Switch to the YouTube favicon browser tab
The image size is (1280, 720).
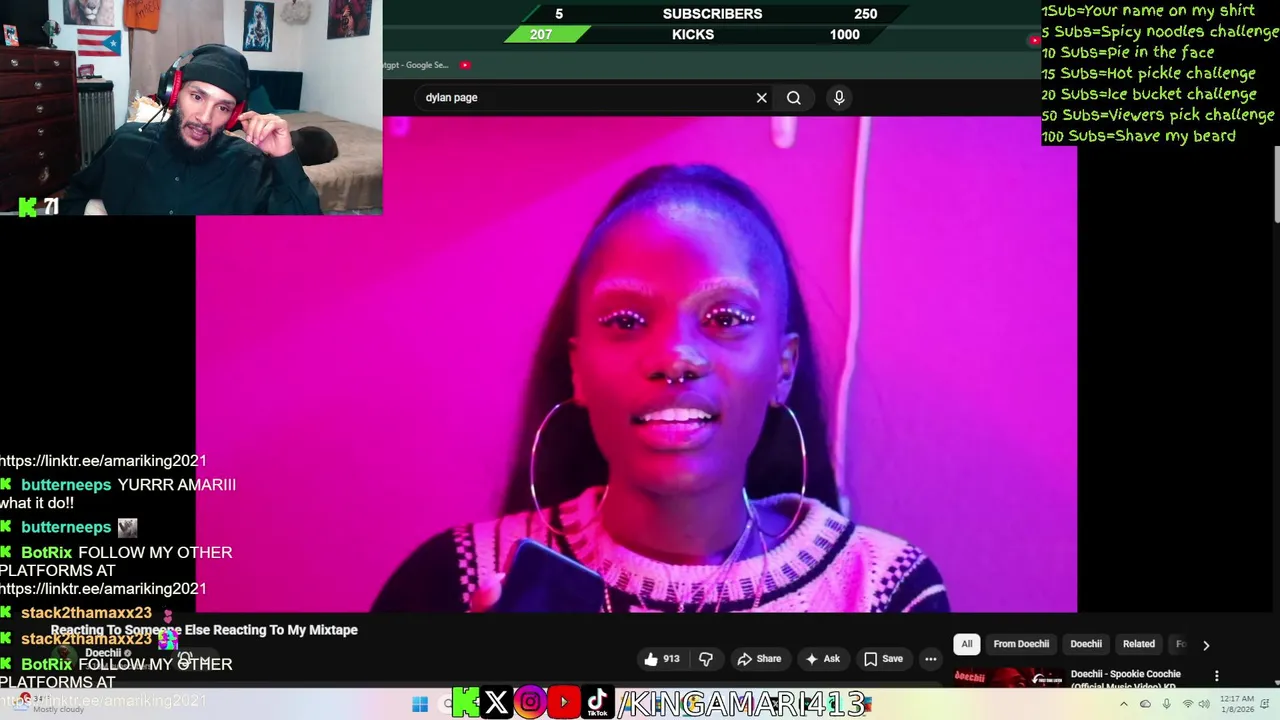(465, 65)
